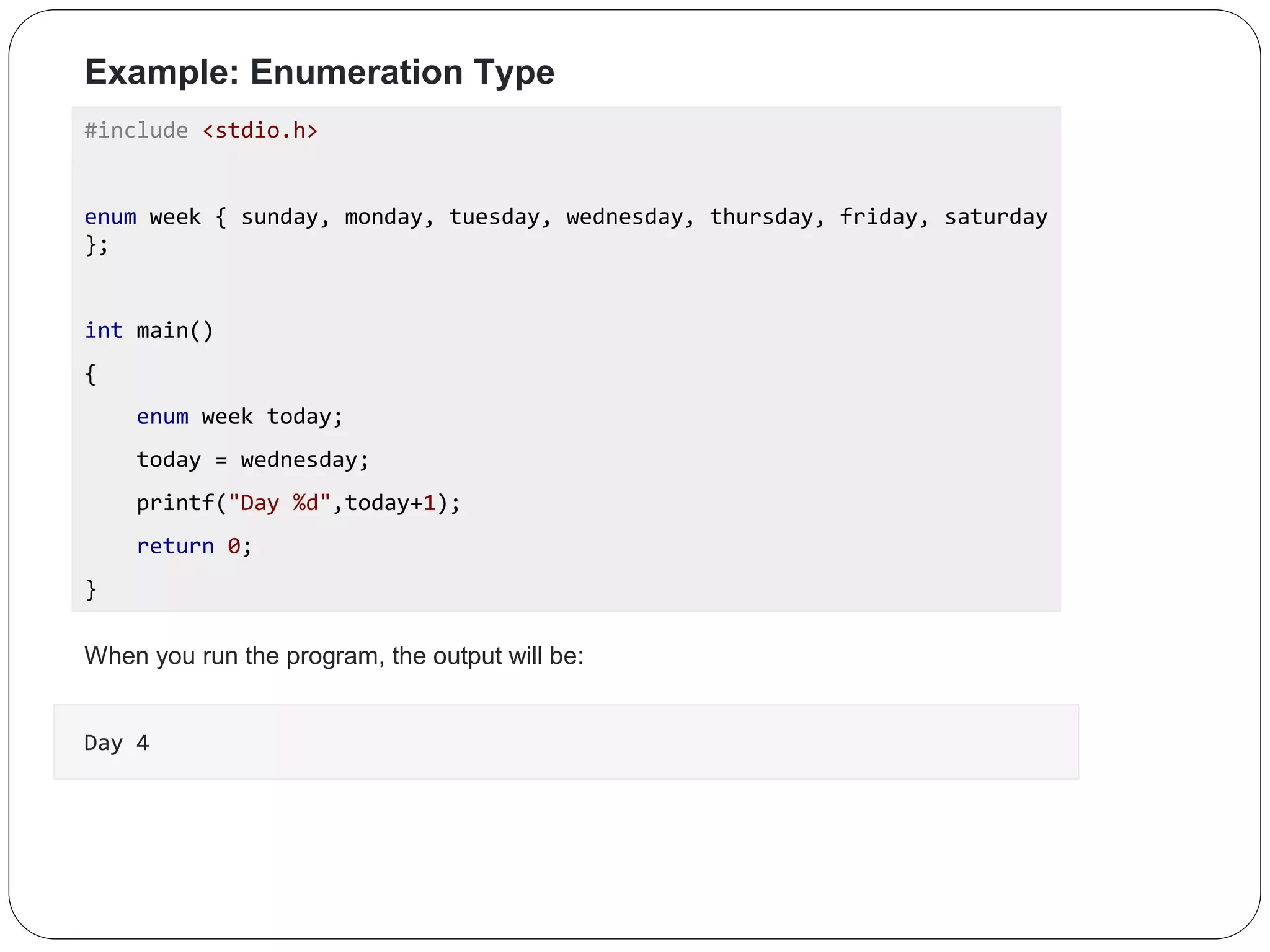This screenshot has height=952, width=1270.
Task: Click the "Day %d" format string
Action: [x=279, y=503]
